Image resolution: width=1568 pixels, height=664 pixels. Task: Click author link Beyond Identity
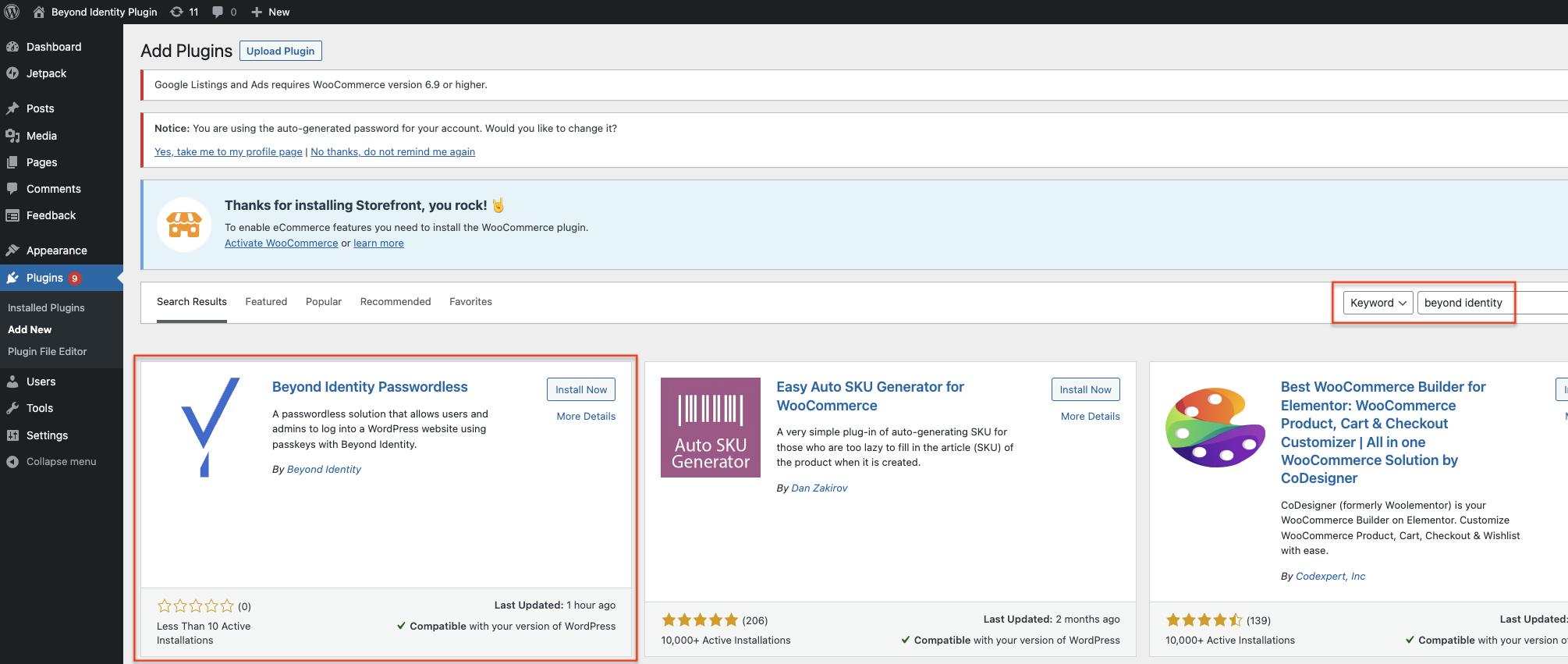[x=324, y=470]
